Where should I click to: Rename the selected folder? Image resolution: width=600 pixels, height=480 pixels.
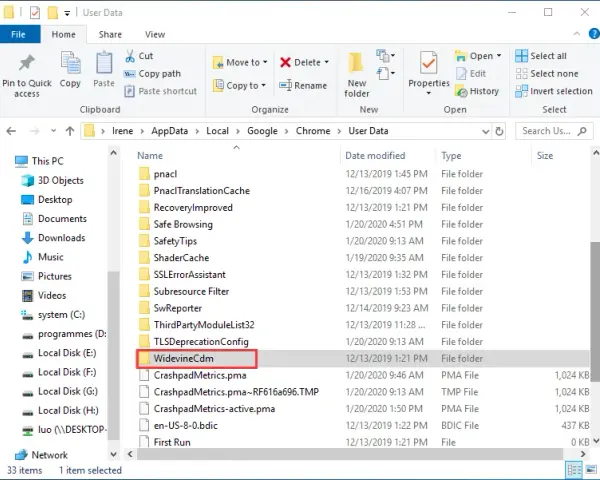[x=303, y=85]
